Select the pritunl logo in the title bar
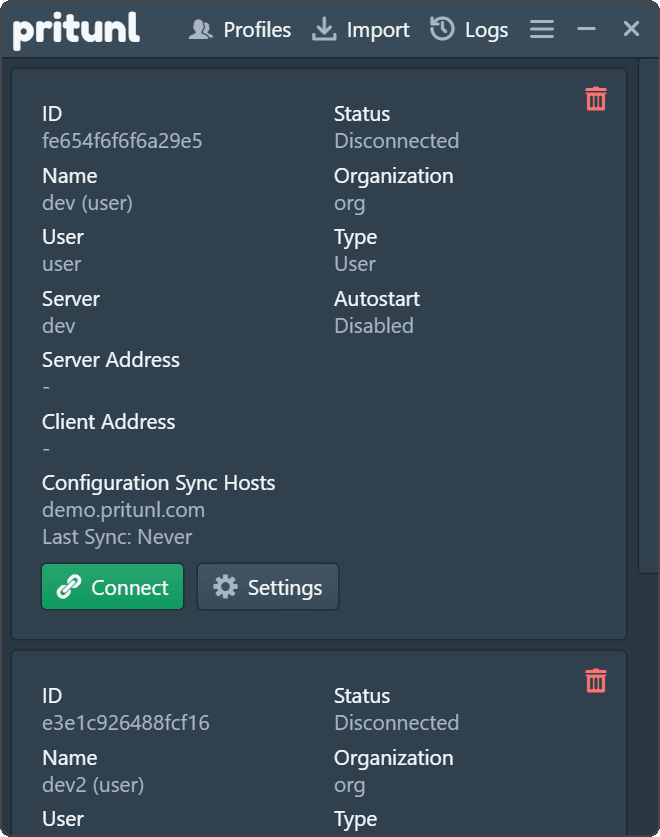 76,29
